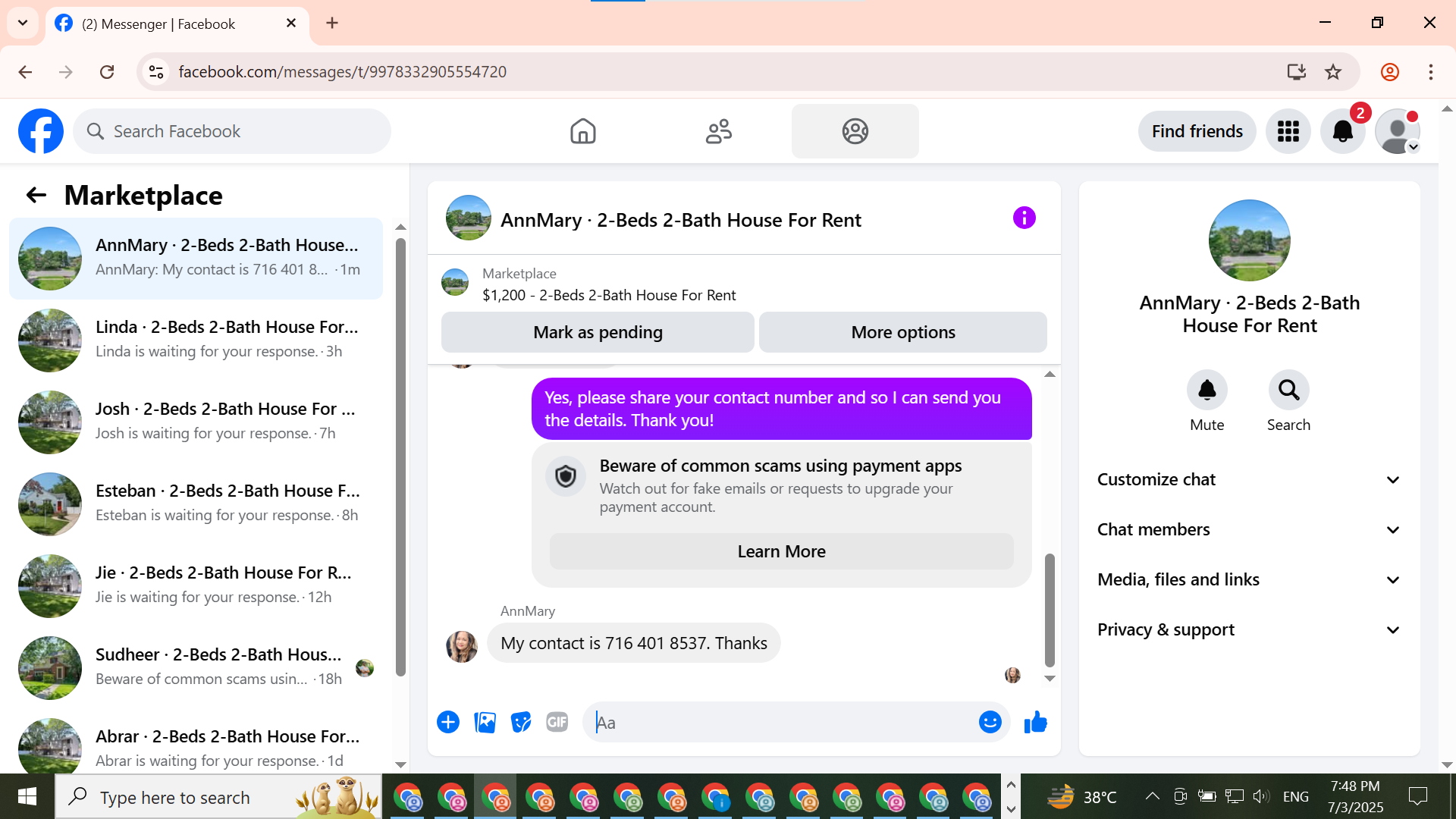The image size is (1456, 819).
Task: Click the GIF chooser icon
Action: [x=557, y=723]
